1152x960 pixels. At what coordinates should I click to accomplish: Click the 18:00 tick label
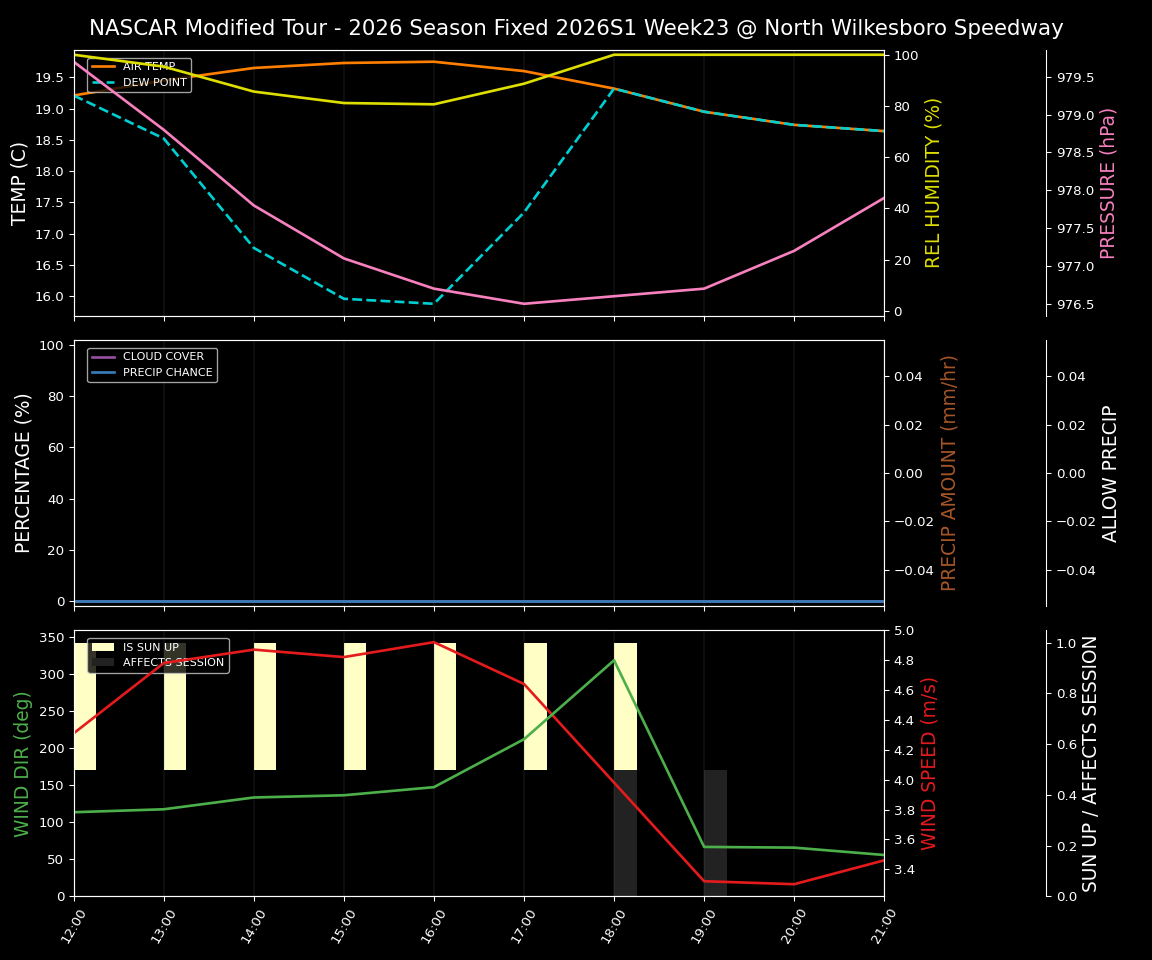[613, 925]
